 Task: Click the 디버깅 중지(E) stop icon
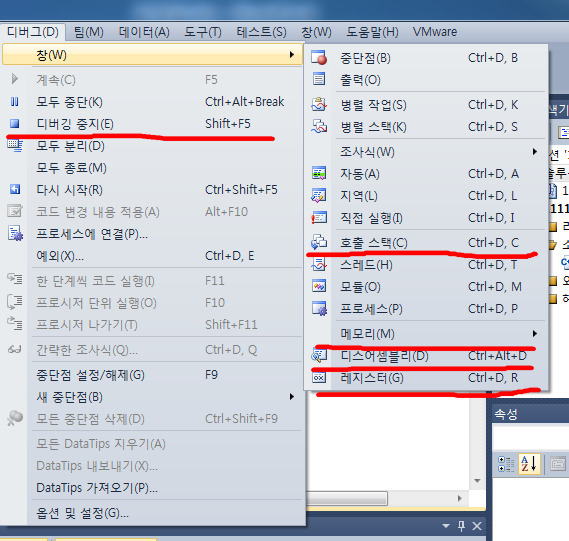coord(15,124)
